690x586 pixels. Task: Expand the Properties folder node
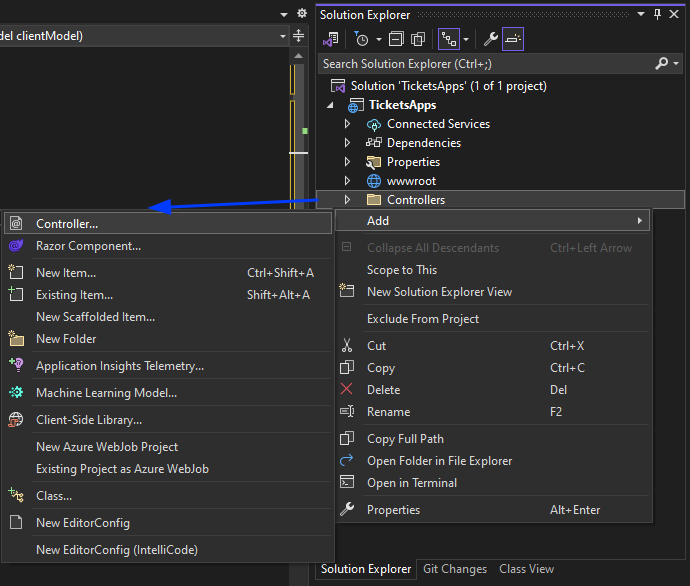click(347, 162)
